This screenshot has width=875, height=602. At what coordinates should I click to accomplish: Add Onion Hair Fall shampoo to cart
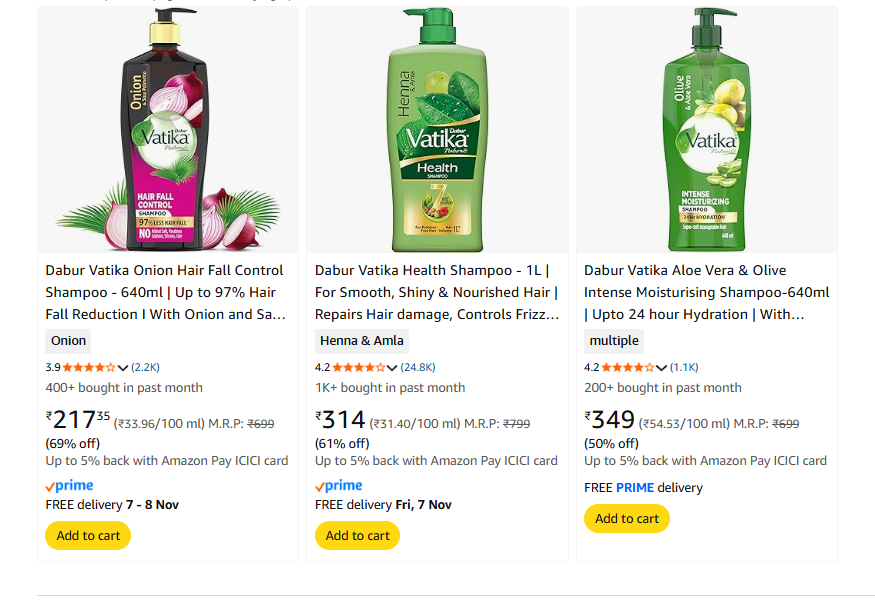point(88,535)
